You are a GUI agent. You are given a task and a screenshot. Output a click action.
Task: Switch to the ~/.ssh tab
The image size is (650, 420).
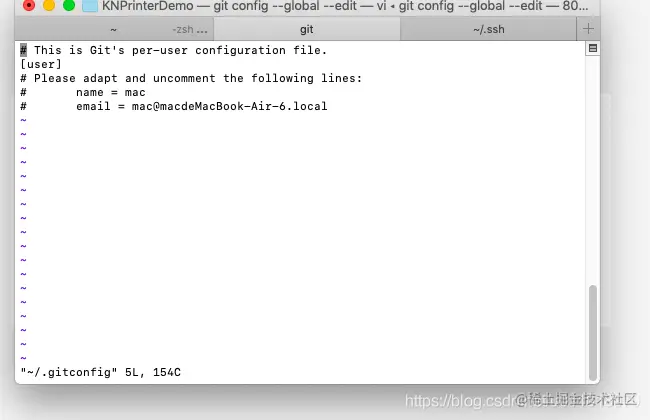click(488, 29)
